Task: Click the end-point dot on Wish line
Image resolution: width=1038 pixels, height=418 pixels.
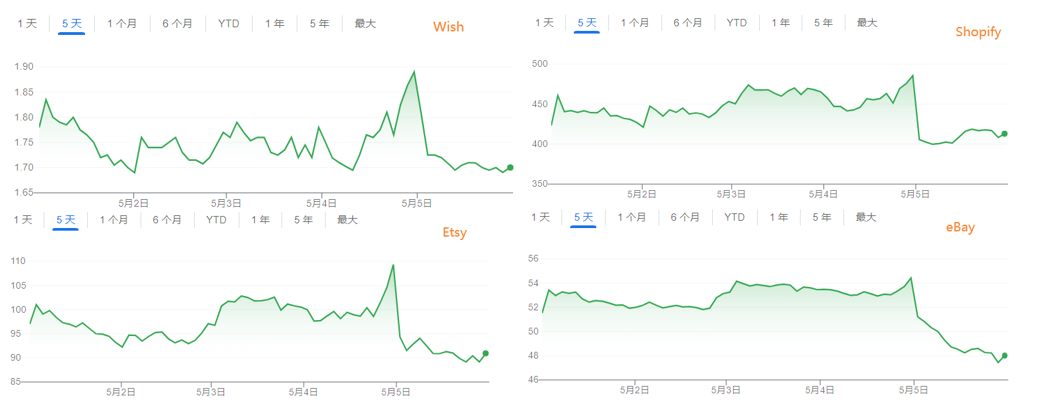Action: [x=511, y=168]
